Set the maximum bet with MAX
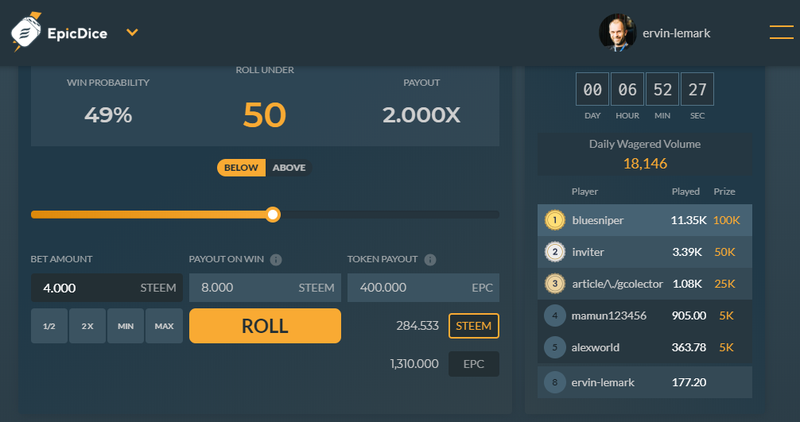 (164, 326)
